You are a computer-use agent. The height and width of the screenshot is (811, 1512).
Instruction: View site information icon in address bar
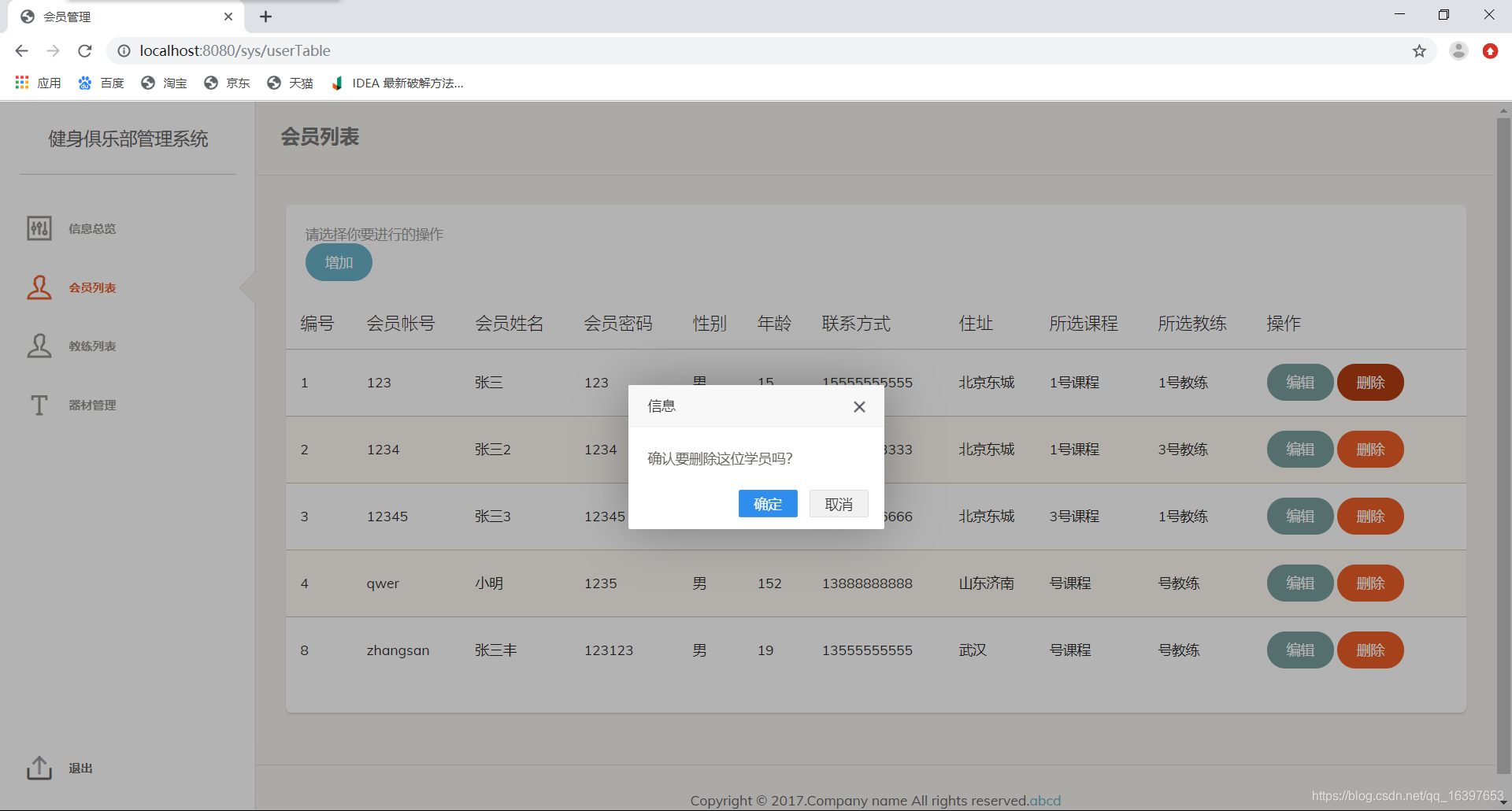[124, 50]
